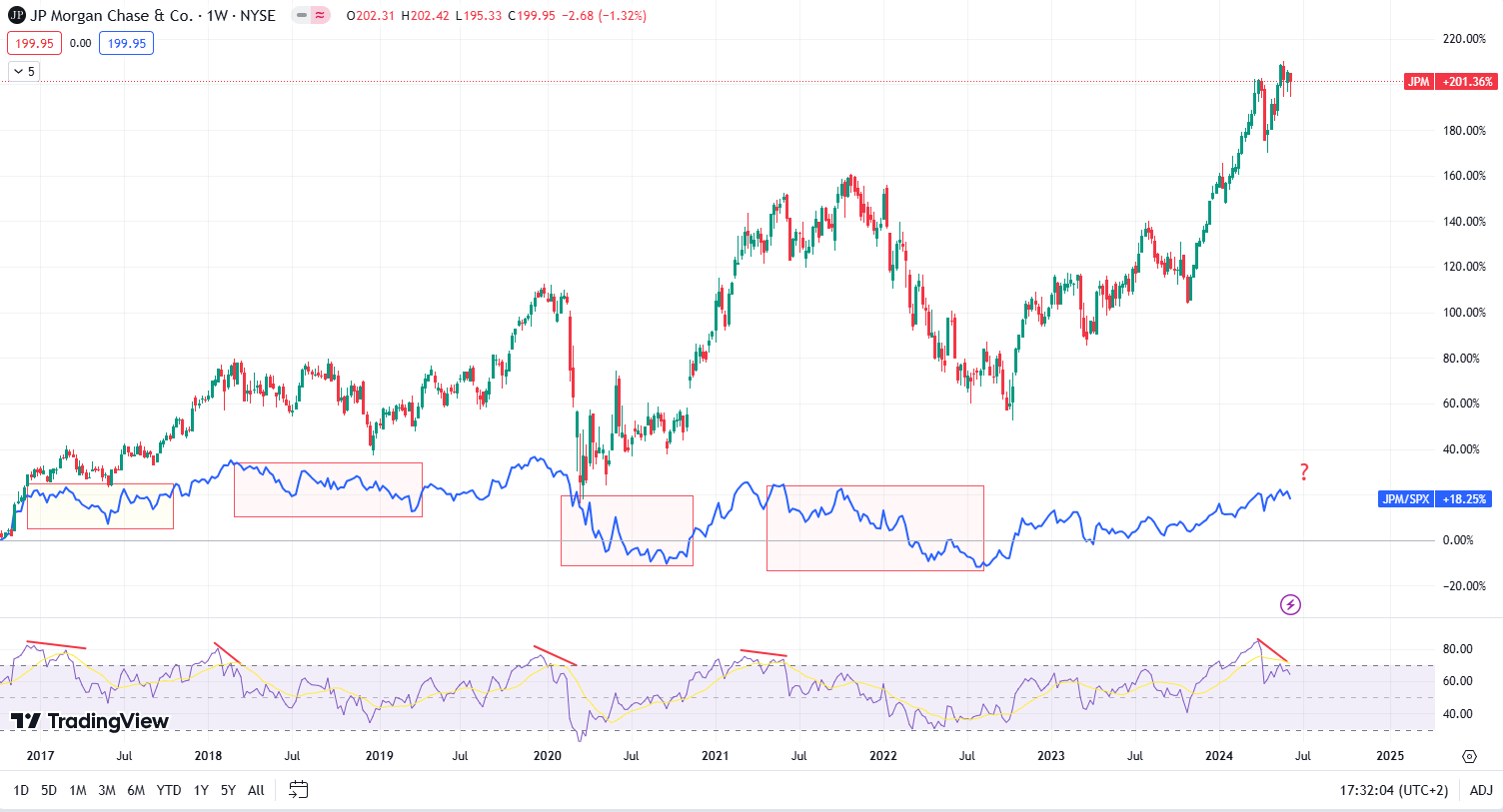The image size is (1503, 812).
Task: Click the 0.00 spread value
Action: point(81,43)
